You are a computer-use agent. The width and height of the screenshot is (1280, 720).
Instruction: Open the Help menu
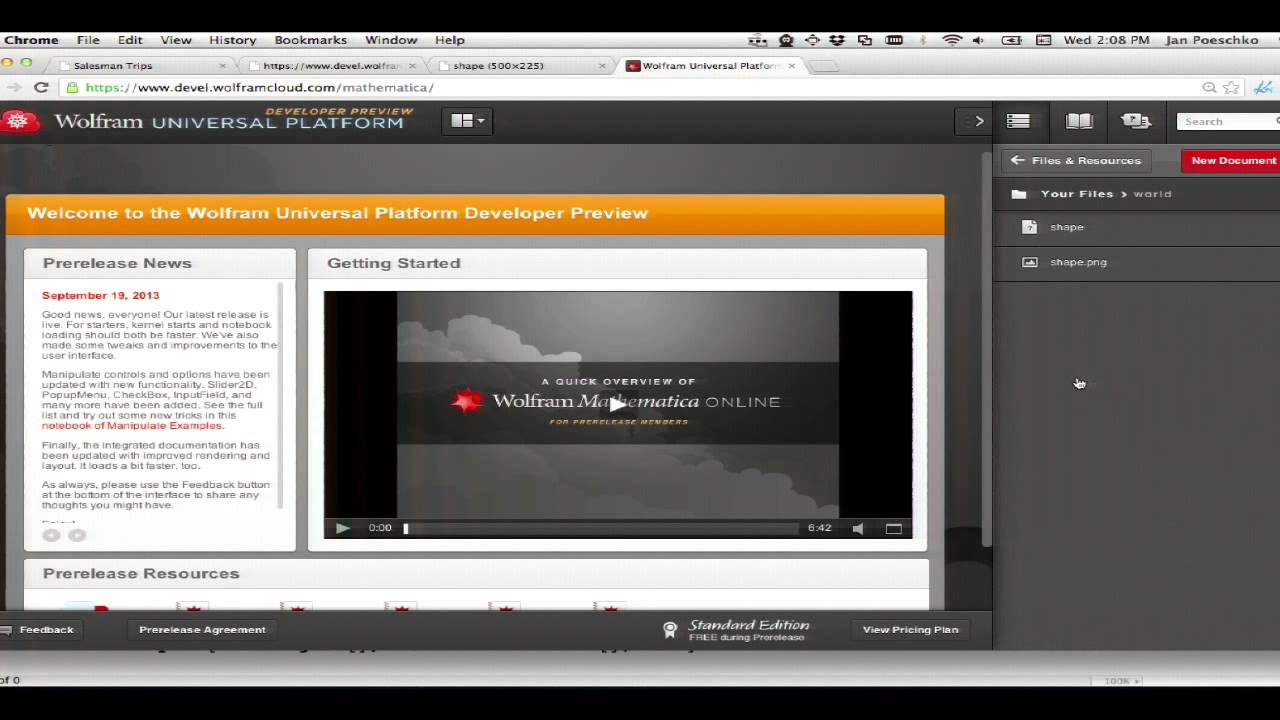click(x=450, y=40)
